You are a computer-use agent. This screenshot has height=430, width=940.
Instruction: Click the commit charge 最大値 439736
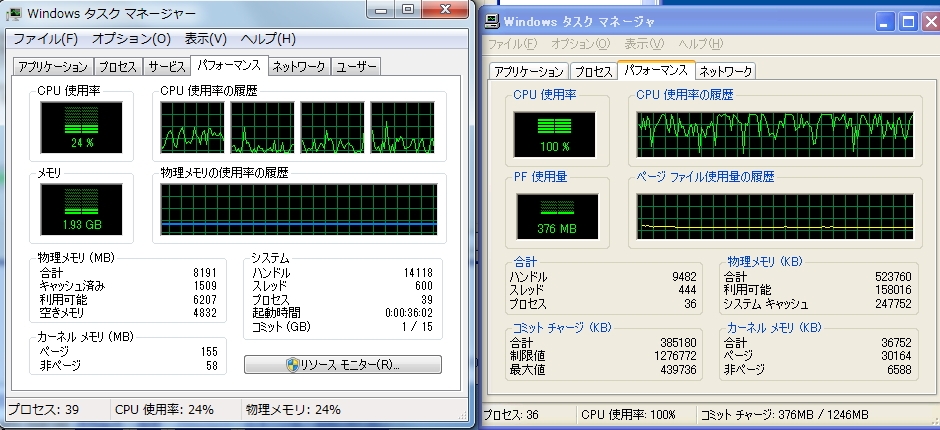(x=679, y=369)
